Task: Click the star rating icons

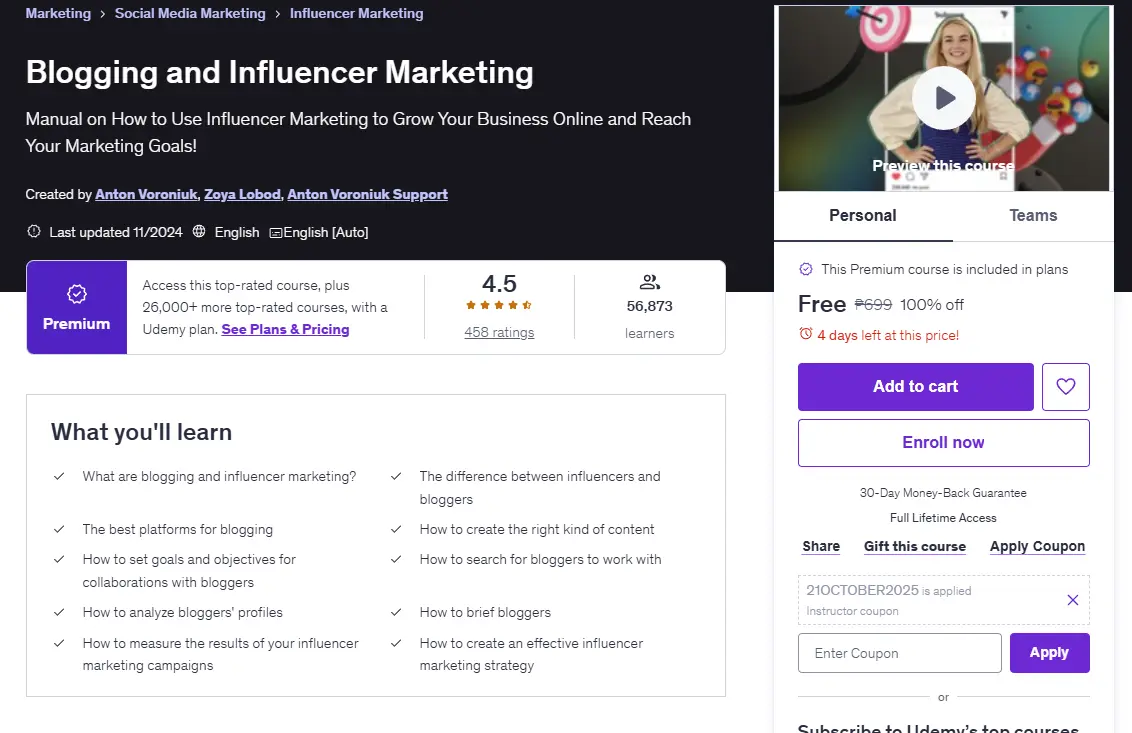Action: tap(499, 305)
